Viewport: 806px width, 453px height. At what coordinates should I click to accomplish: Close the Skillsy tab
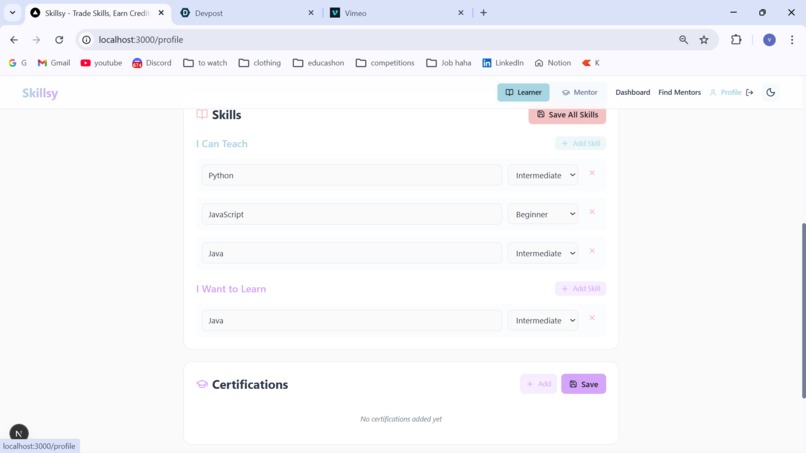(x=161, y=13)
